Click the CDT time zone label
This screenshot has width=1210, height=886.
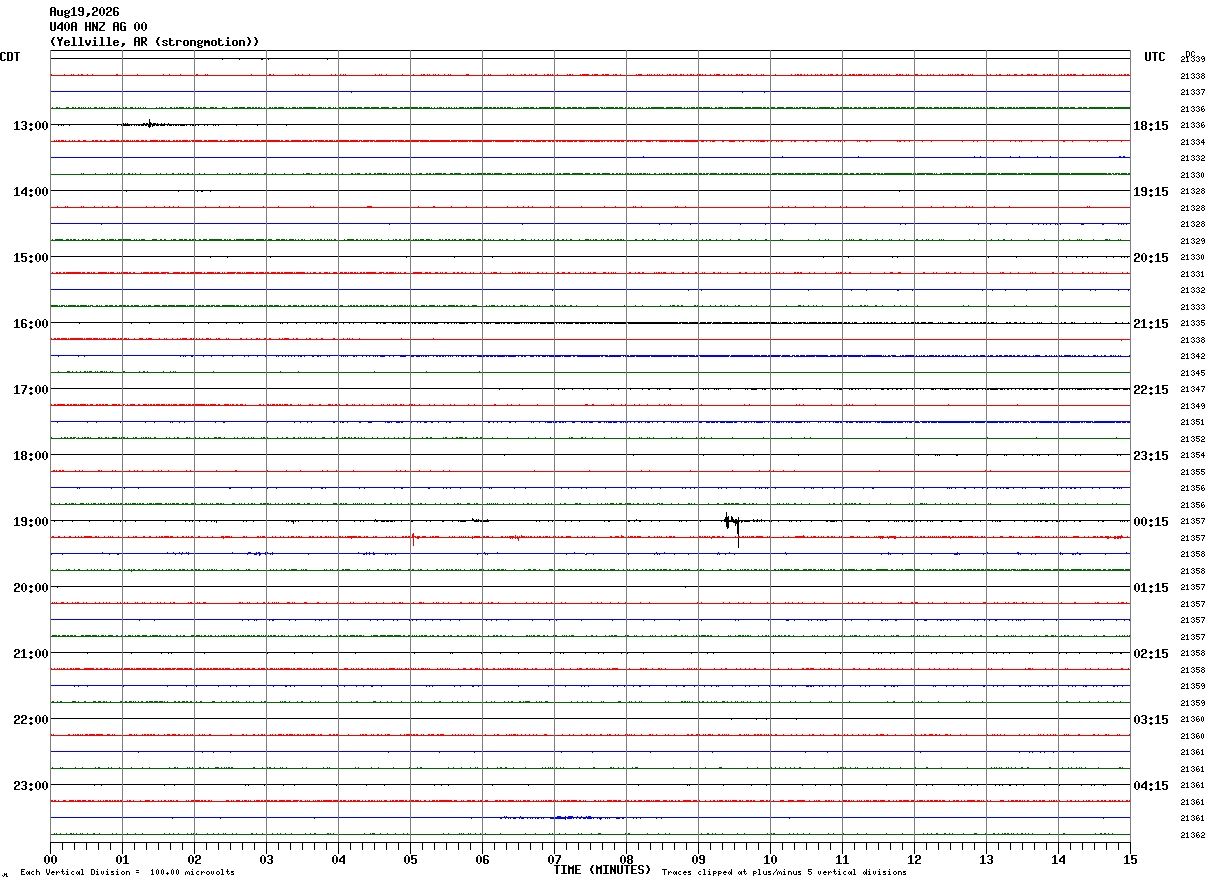(10, 57)
